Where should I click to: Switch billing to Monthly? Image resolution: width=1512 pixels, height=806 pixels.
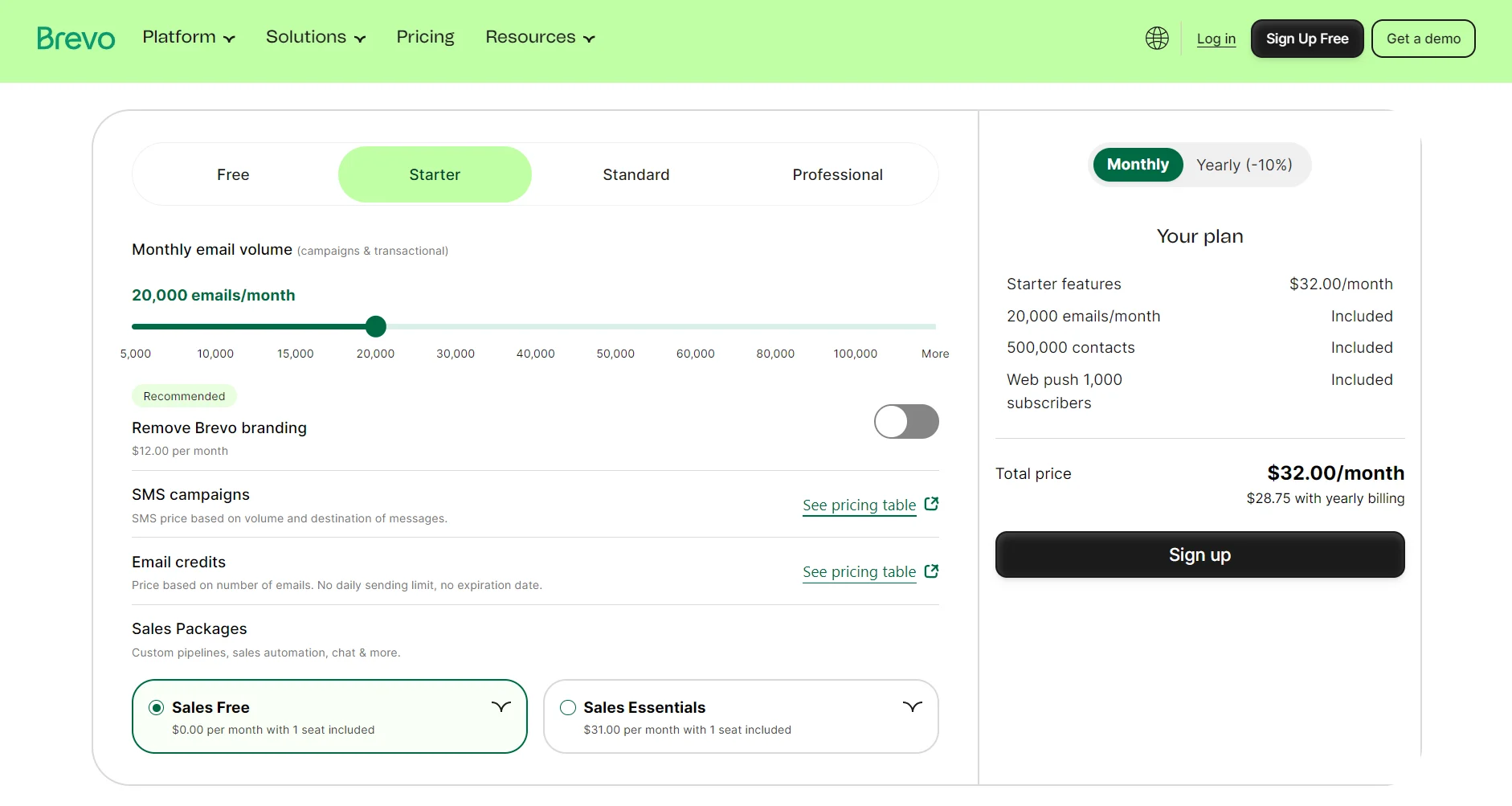[x=1138, y=165]
